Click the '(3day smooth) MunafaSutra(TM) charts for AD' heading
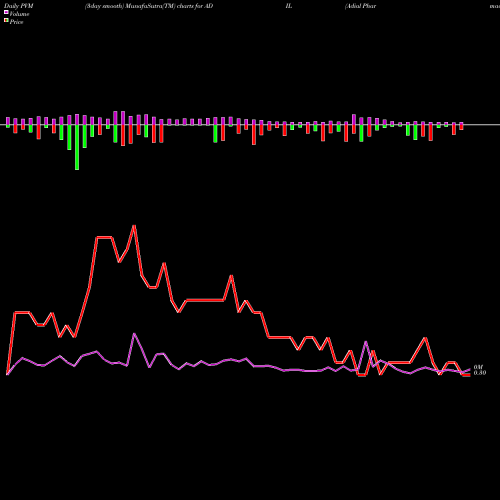500x500 pixels. coord(149,6)
